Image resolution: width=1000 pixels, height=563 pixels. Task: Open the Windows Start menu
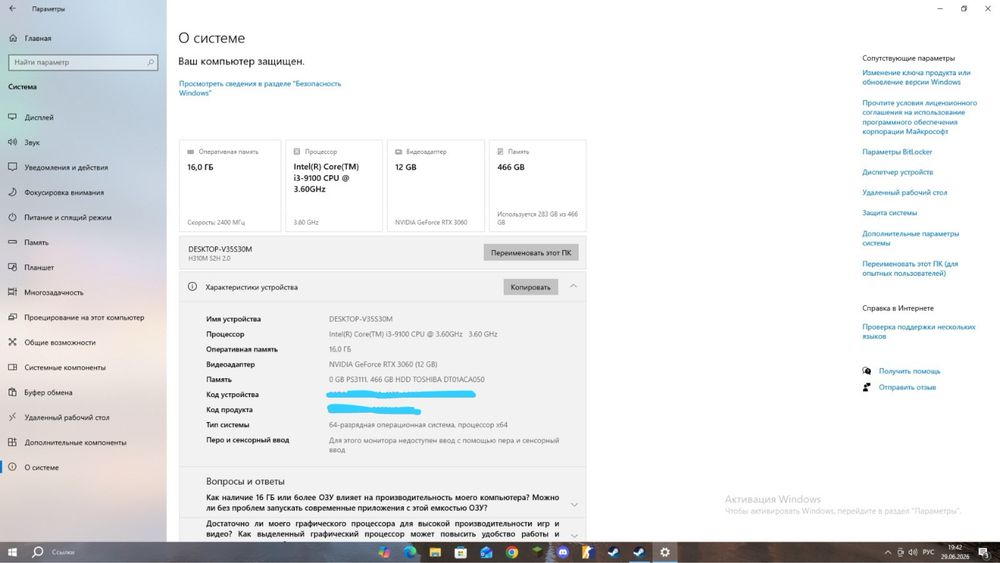(x=12, y=552)
